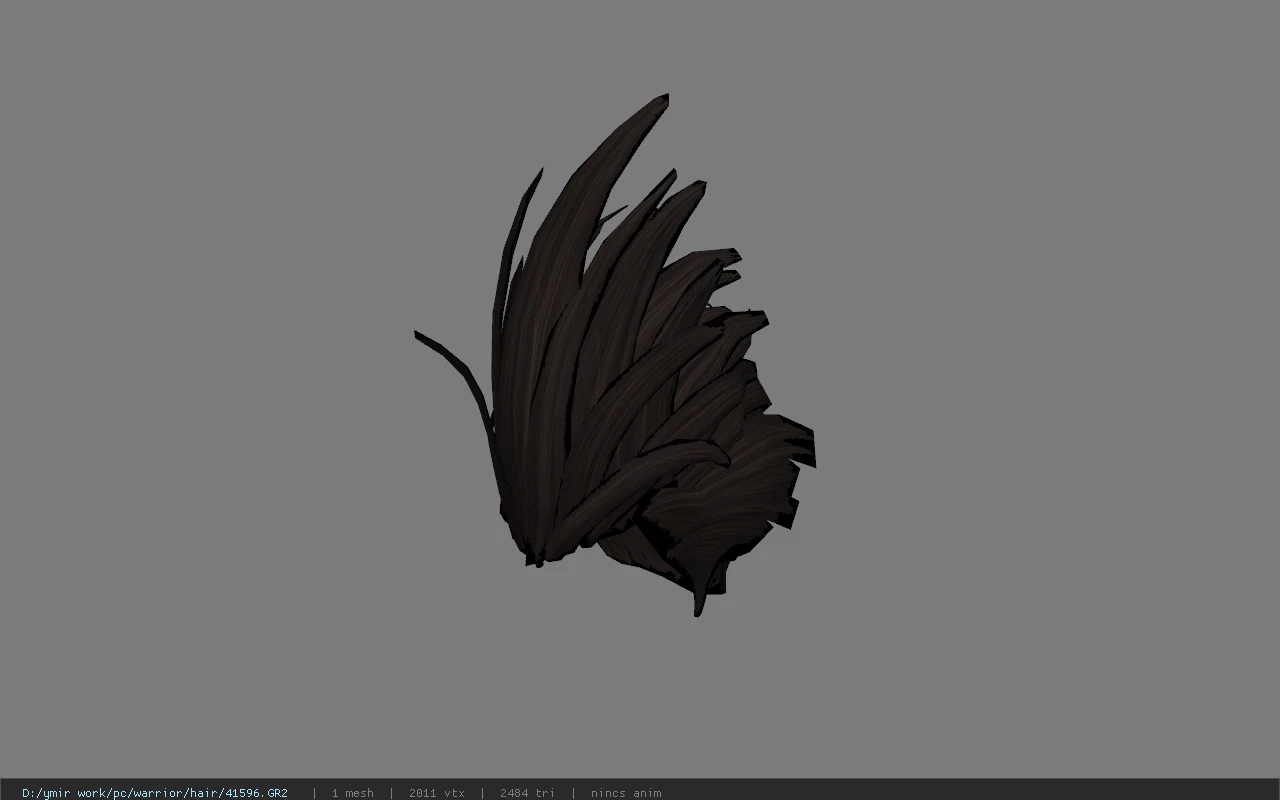Click the file path 41596.GR2 in status bar
The image size is (1280, 800).
pos(155,793)
